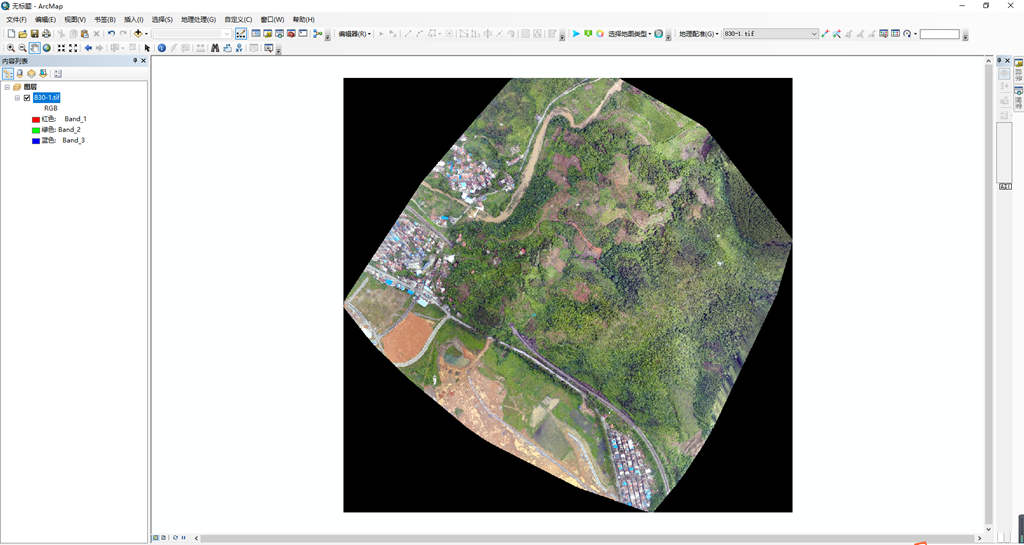This screenshot has height=545, width=1024.
Task: Open the map scale dropdown box
Action: [x=226, y=34]
